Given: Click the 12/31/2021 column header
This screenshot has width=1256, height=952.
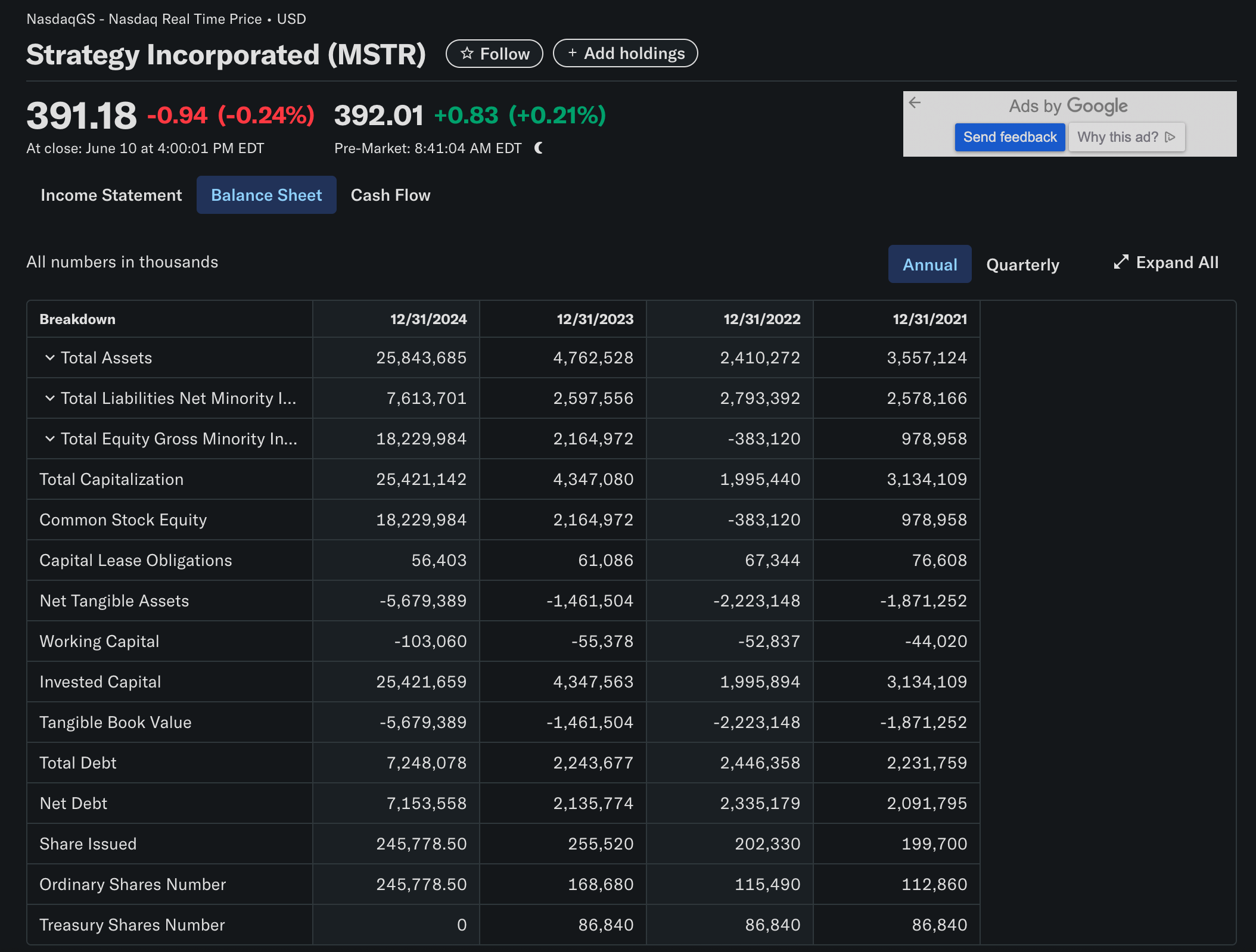Looking at the screenshot, I should point(929,319).
